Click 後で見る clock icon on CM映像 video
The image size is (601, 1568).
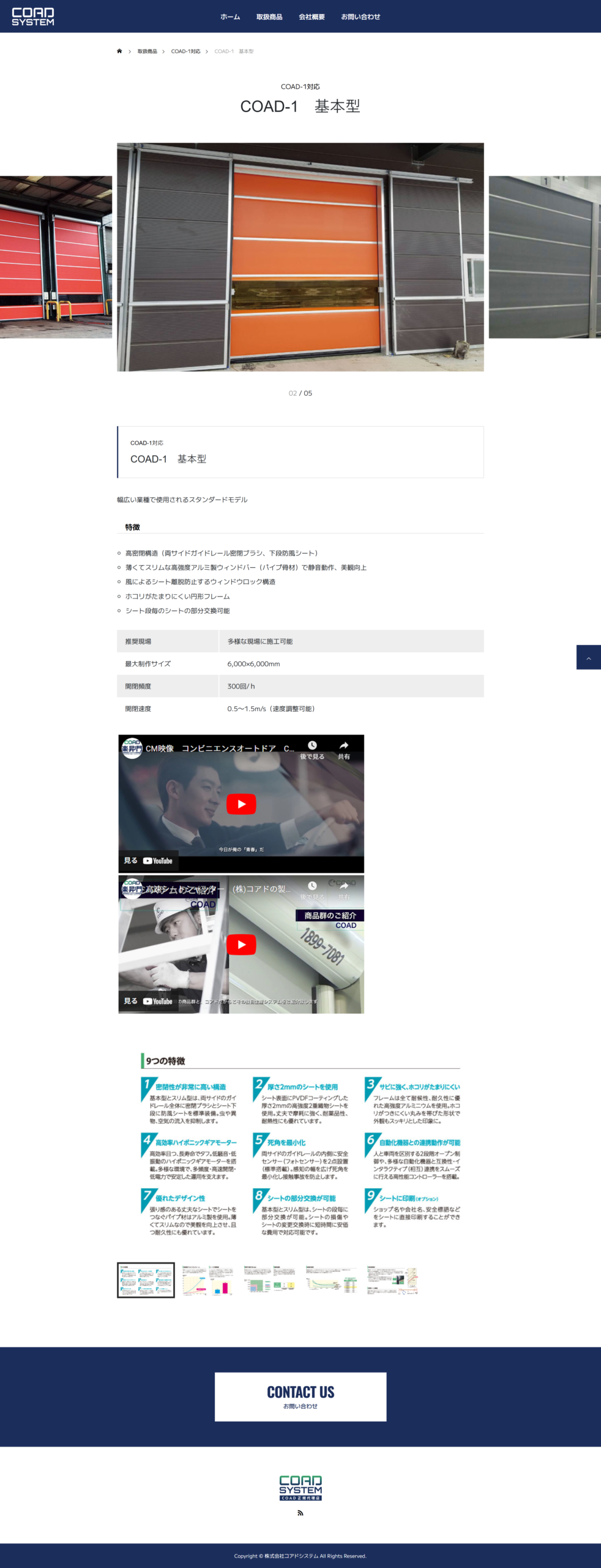pos(312,749)
